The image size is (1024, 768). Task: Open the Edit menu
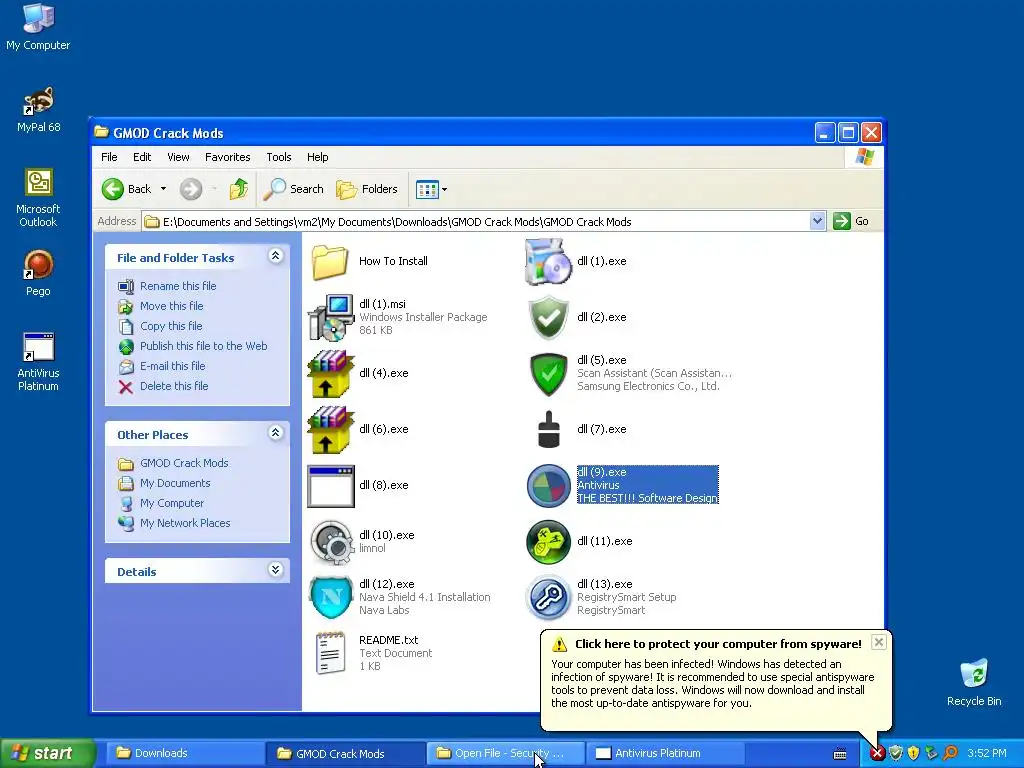pos(142,157)
